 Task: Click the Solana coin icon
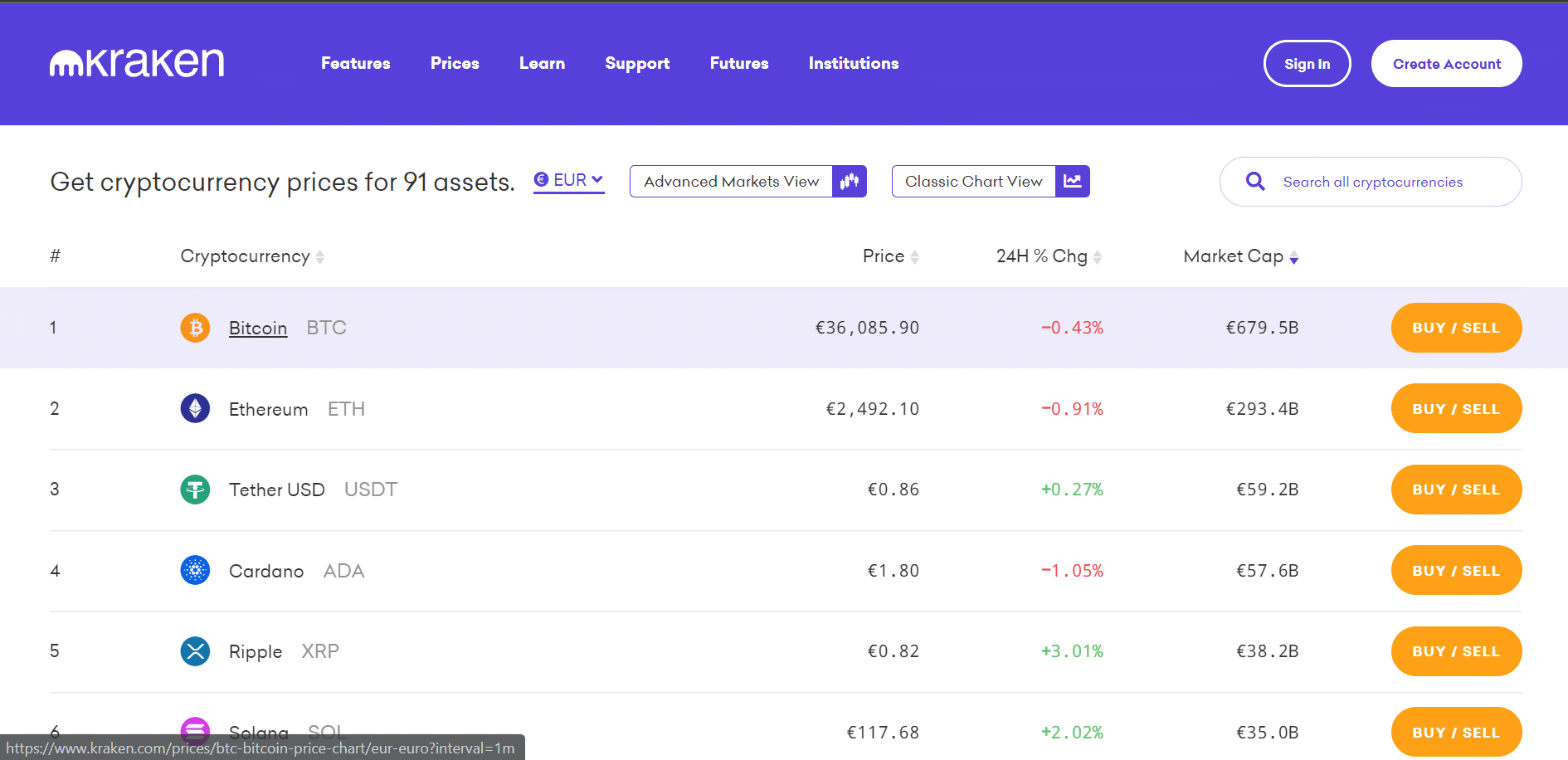(x=195, y=730)
